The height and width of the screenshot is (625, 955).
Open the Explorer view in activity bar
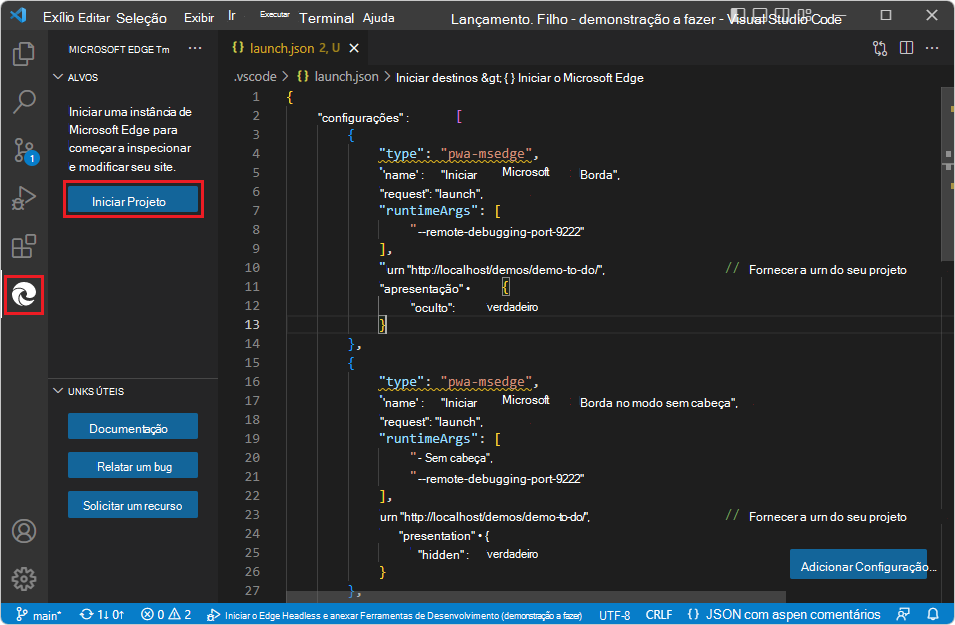[24, 54]
